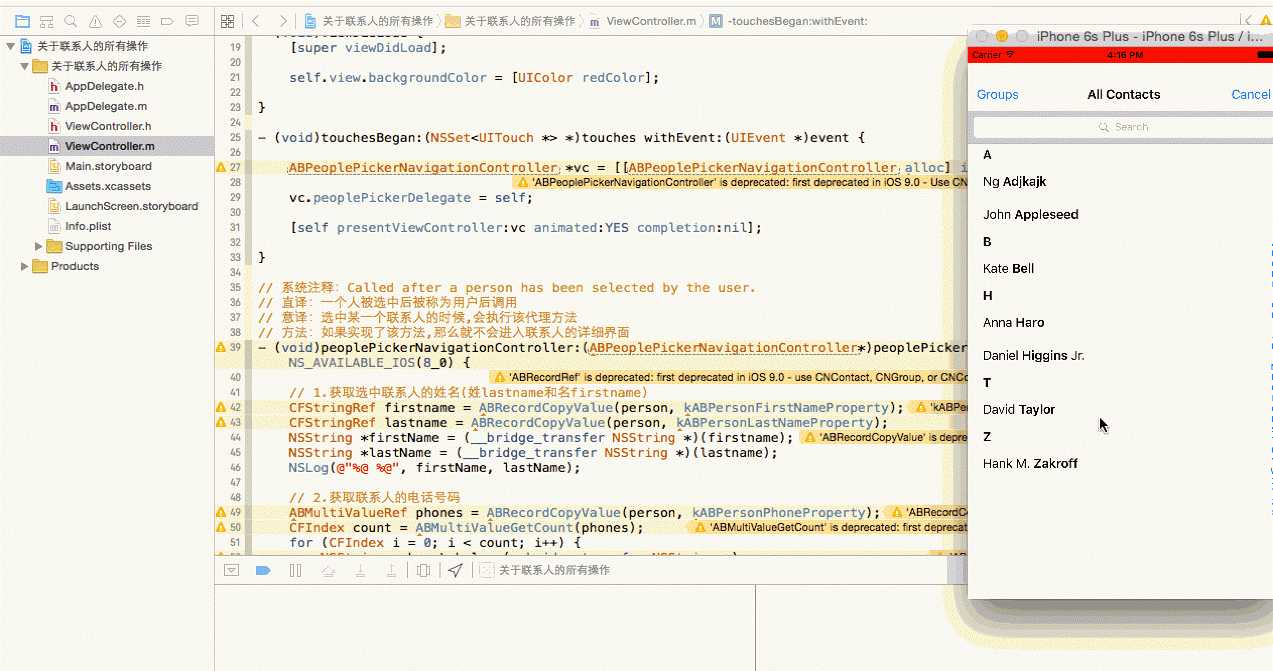1273x671 pixels.
Task: Open the Debug View Hierarchy icon
Action: 423,570
